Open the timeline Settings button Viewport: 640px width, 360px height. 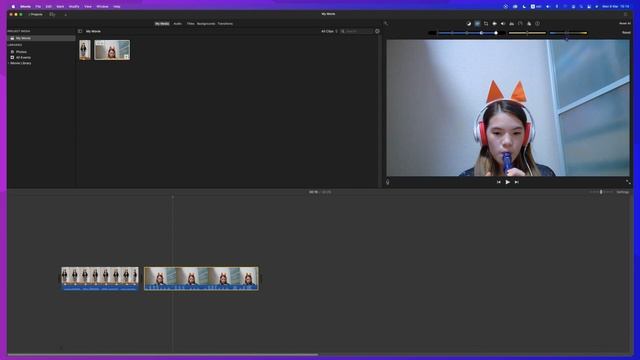coord(623,192)
